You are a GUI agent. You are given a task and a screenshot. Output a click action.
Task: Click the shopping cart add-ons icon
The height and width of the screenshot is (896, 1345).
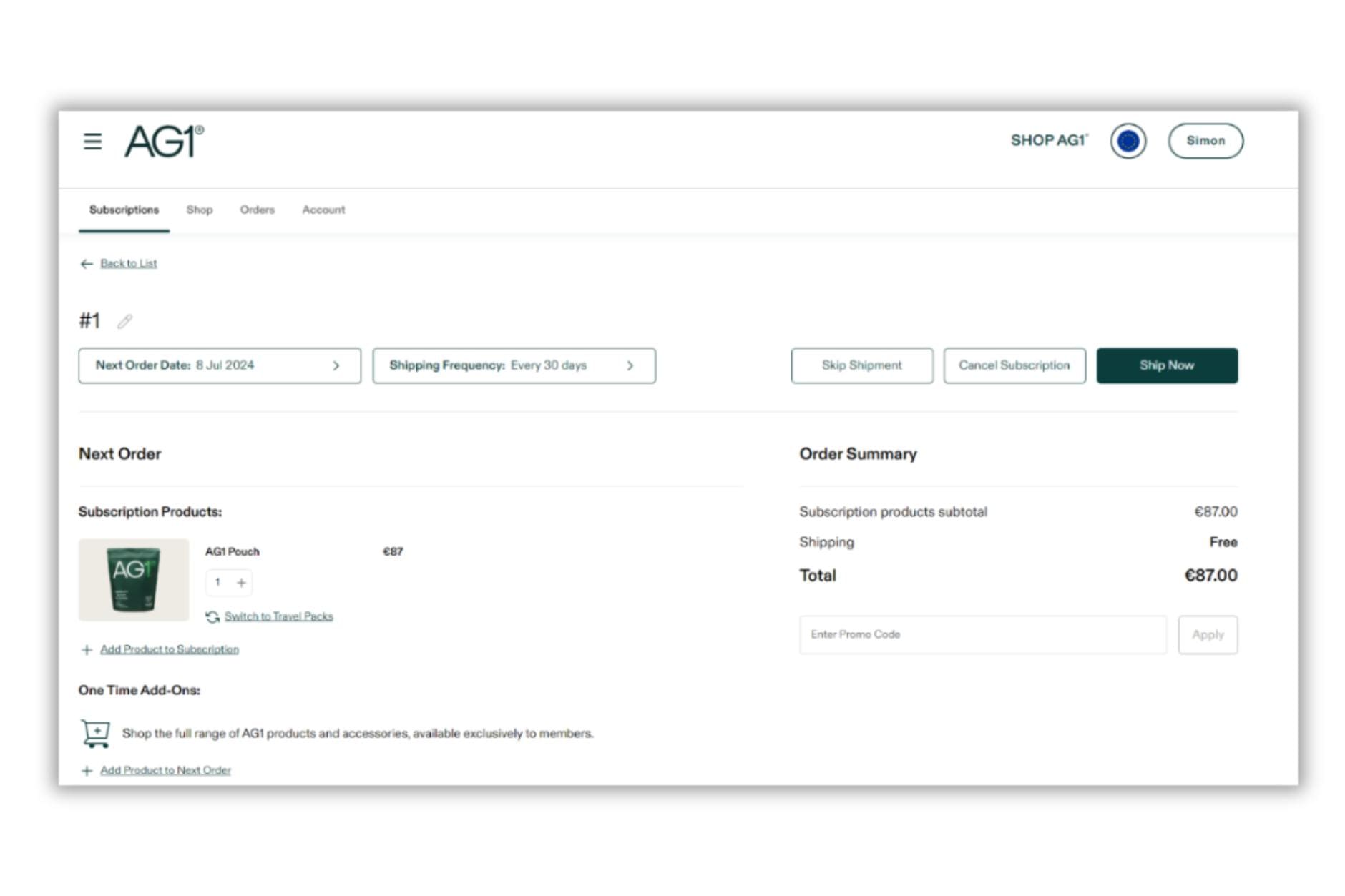point(95,734)
